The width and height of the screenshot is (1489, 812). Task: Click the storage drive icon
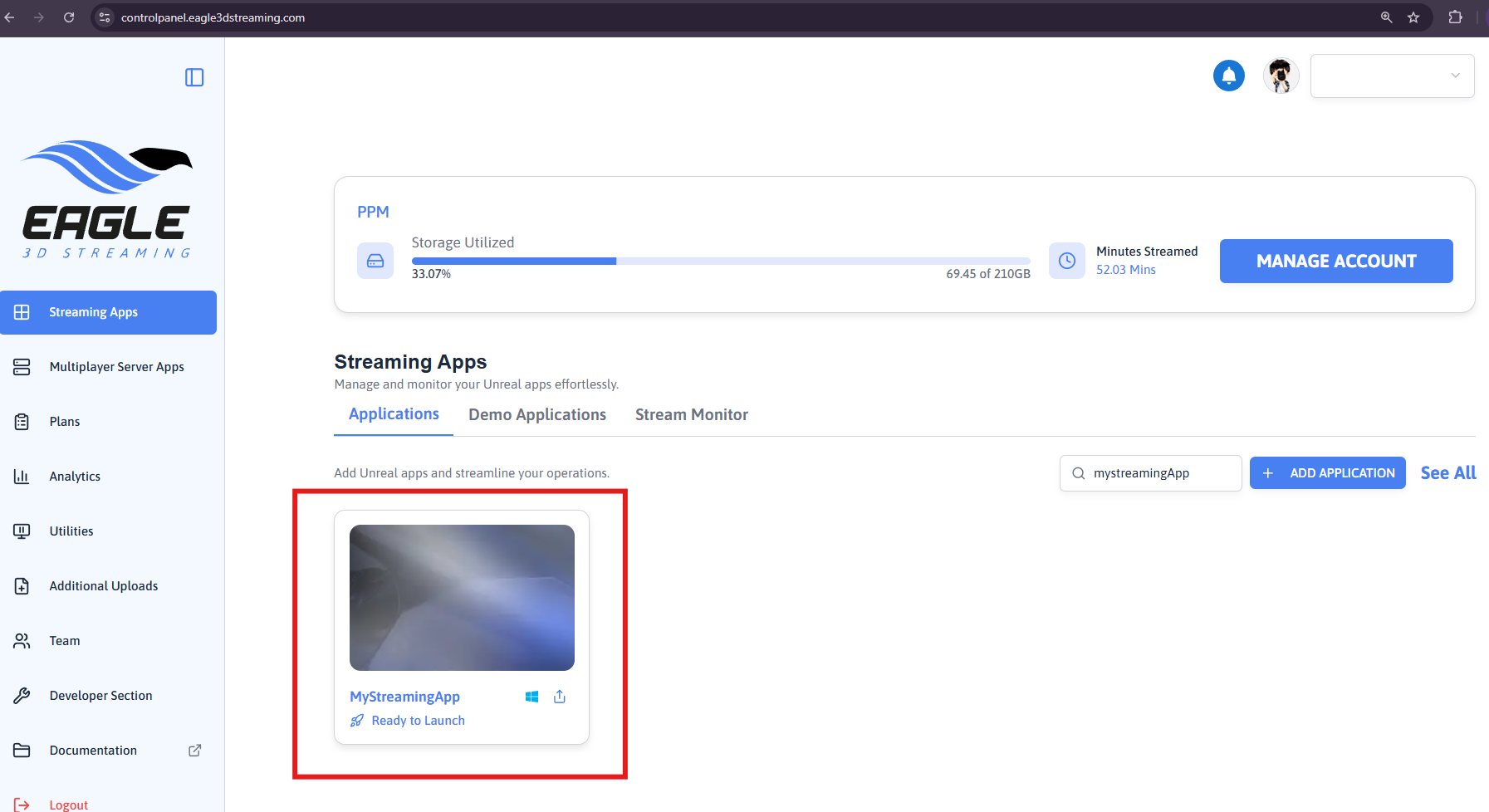point(375,261)
